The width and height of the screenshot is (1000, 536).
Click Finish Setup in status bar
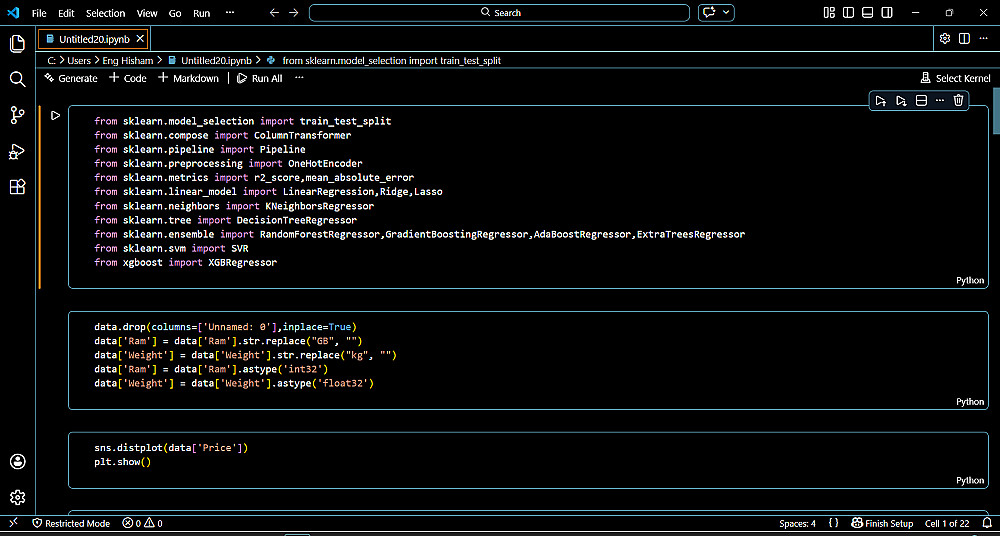883,523
